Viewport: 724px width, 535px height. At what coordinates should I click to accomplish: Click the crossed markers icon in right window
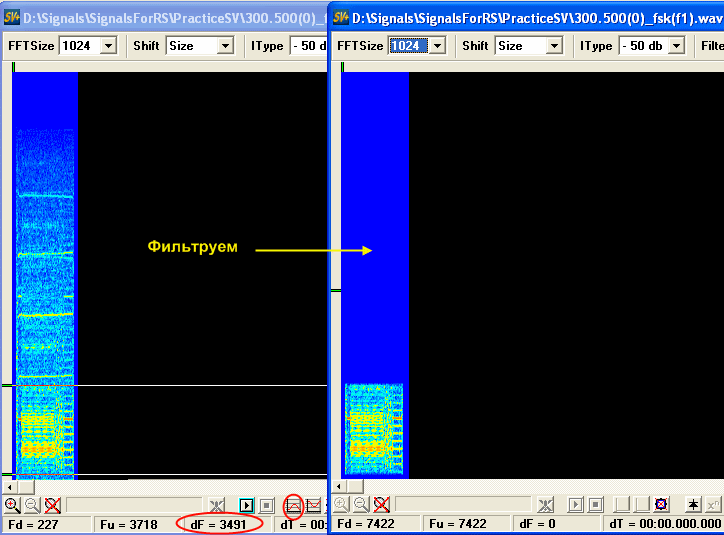point(546,505)
